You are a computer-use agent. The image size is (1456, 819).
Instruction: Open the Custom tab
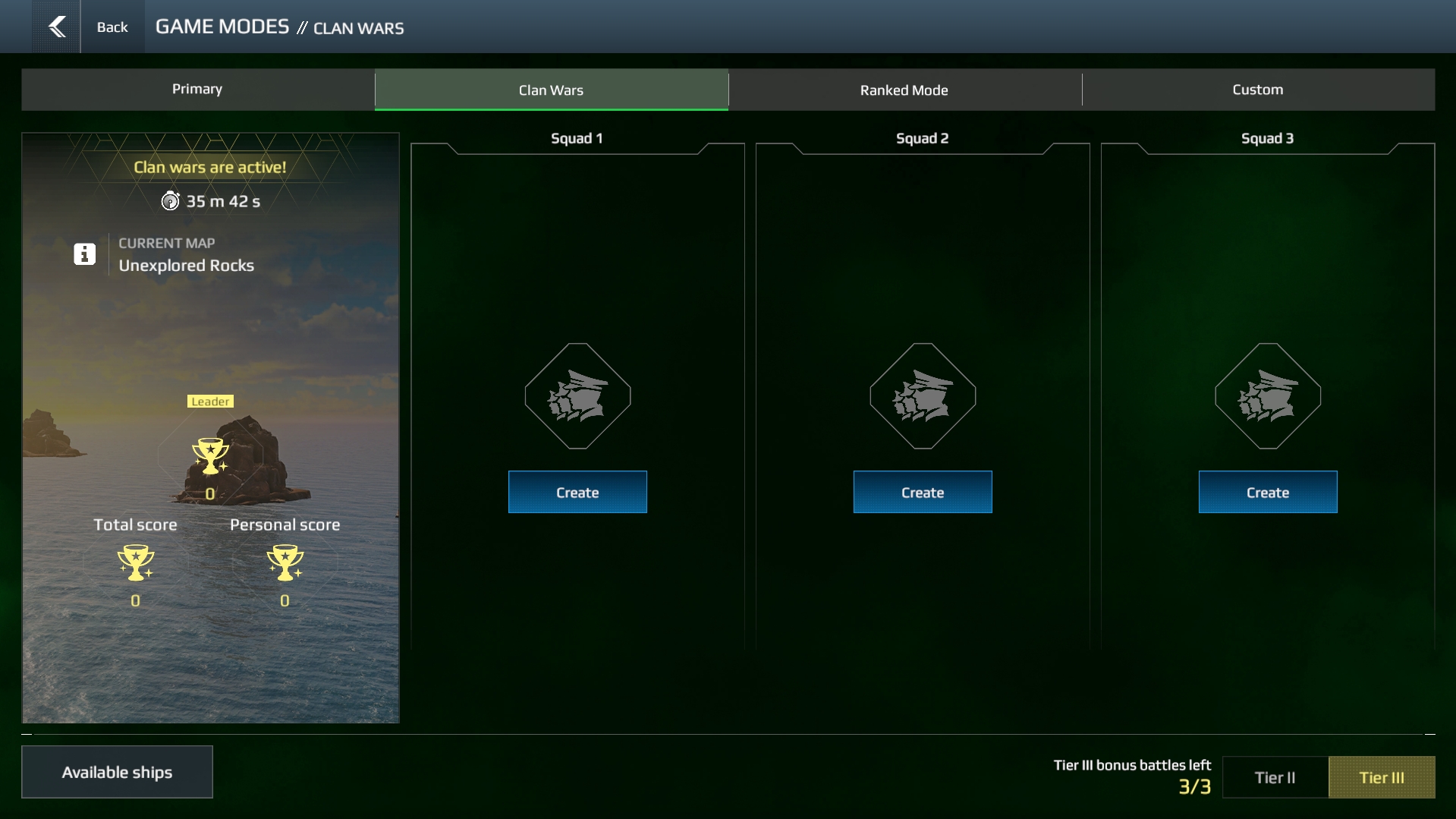[x=1257, y=90]
